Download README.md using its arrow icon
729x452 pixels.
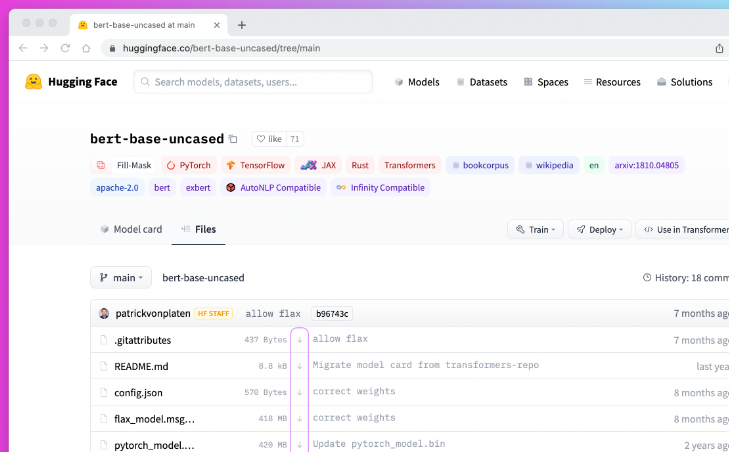click(300, 366)
